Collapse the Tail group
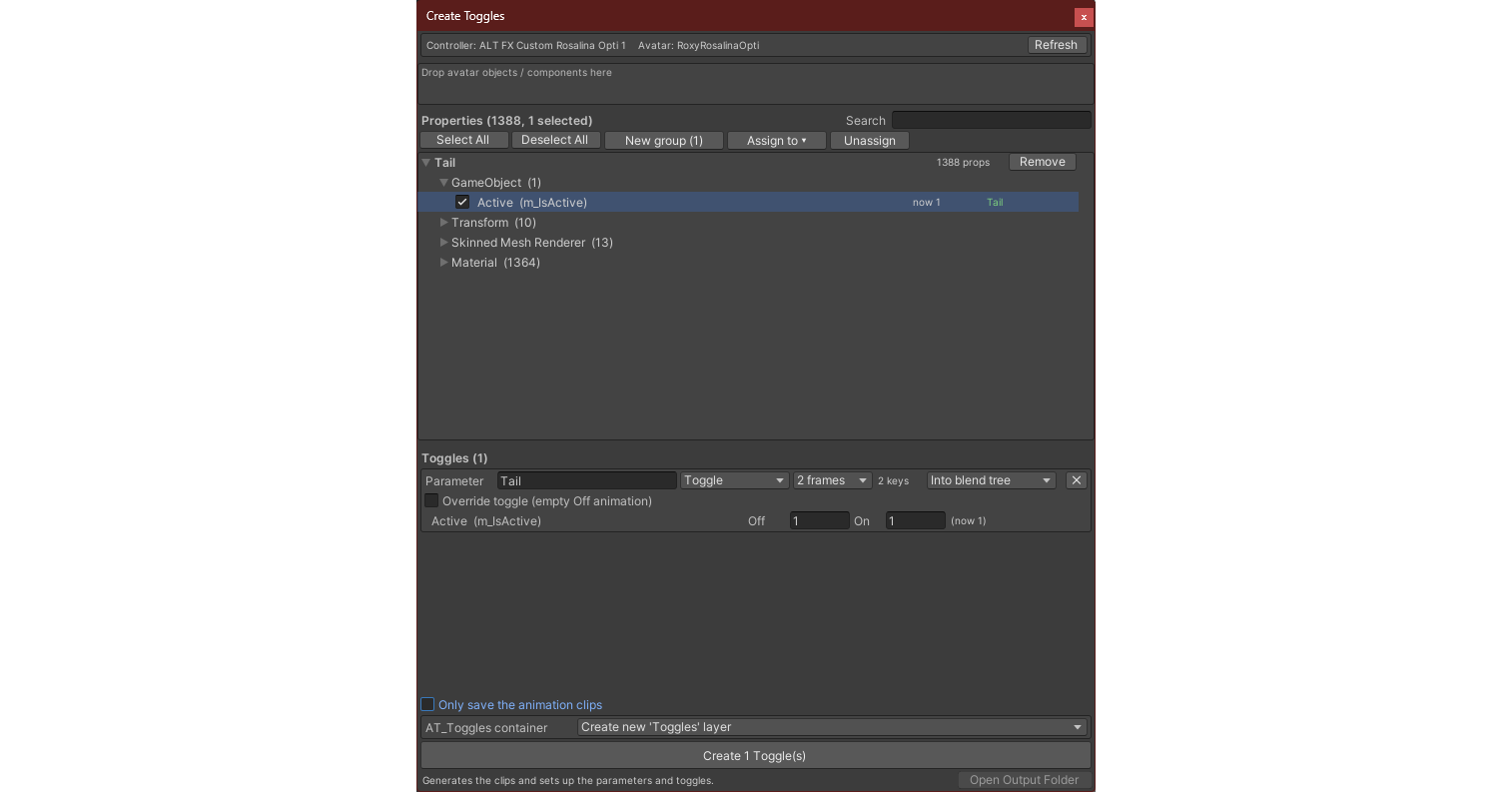Image resolution: width=1512 pixels, height=792 pixels. 426,162
